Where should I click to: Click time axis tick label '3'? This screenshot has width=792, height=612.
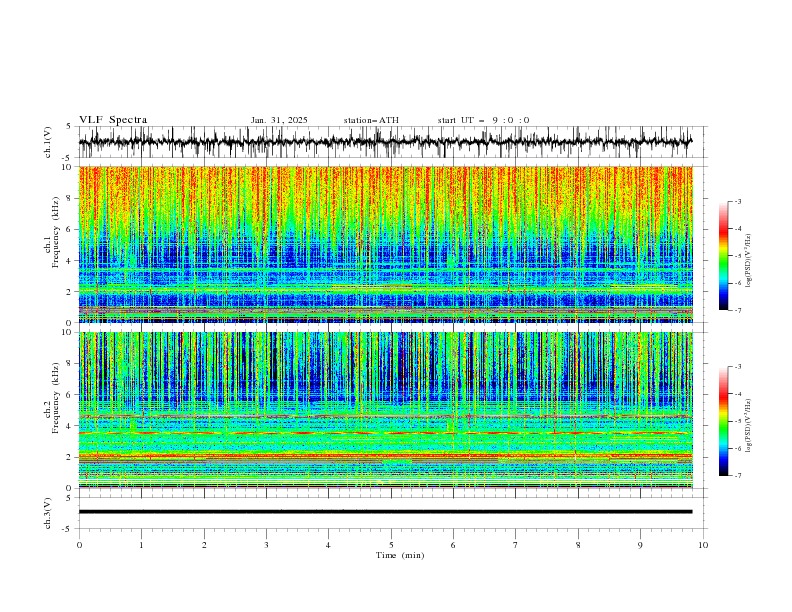(x=266, y=545)
